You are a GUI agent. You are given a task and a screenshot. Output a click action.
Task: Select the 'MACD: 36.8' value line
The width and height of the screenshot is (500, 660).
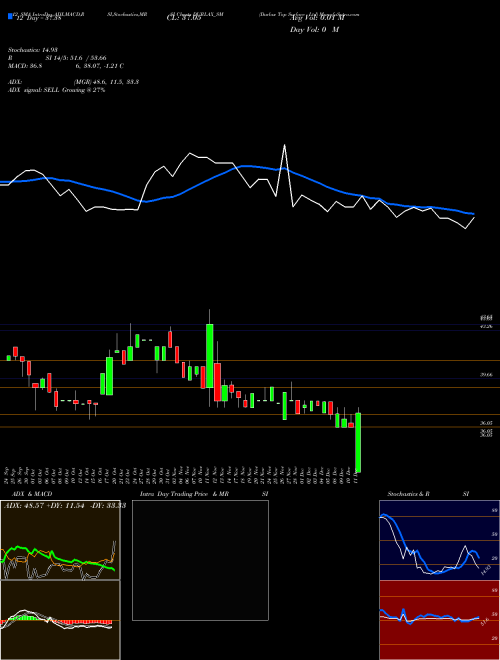click(66, 66)
